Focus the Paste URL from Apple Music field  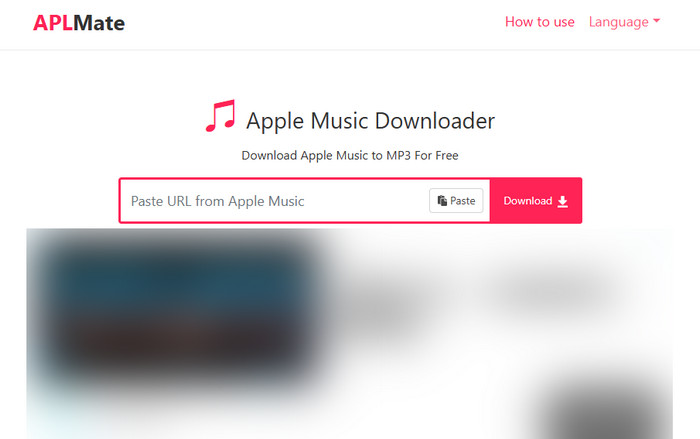pyautogui.click(x=275, y=201)
